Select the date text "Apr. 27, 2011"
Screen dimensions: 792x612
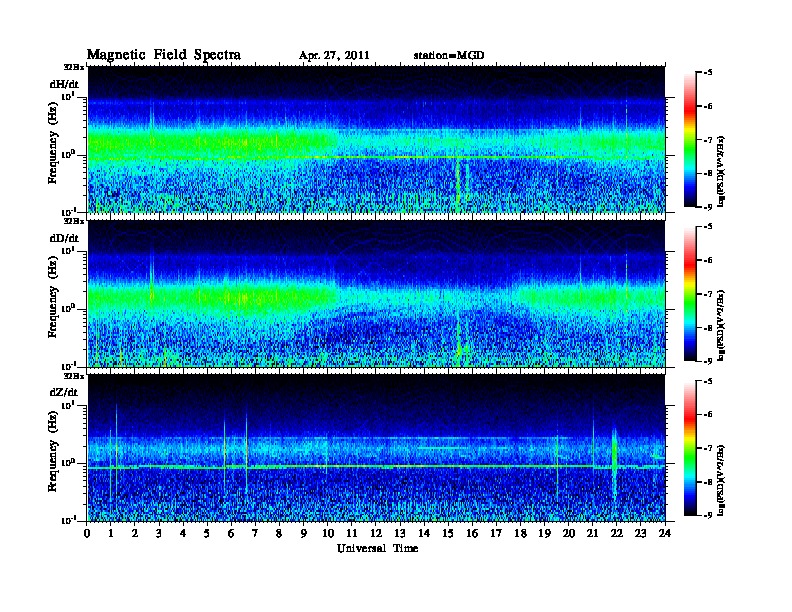click(x=334, y=56)
